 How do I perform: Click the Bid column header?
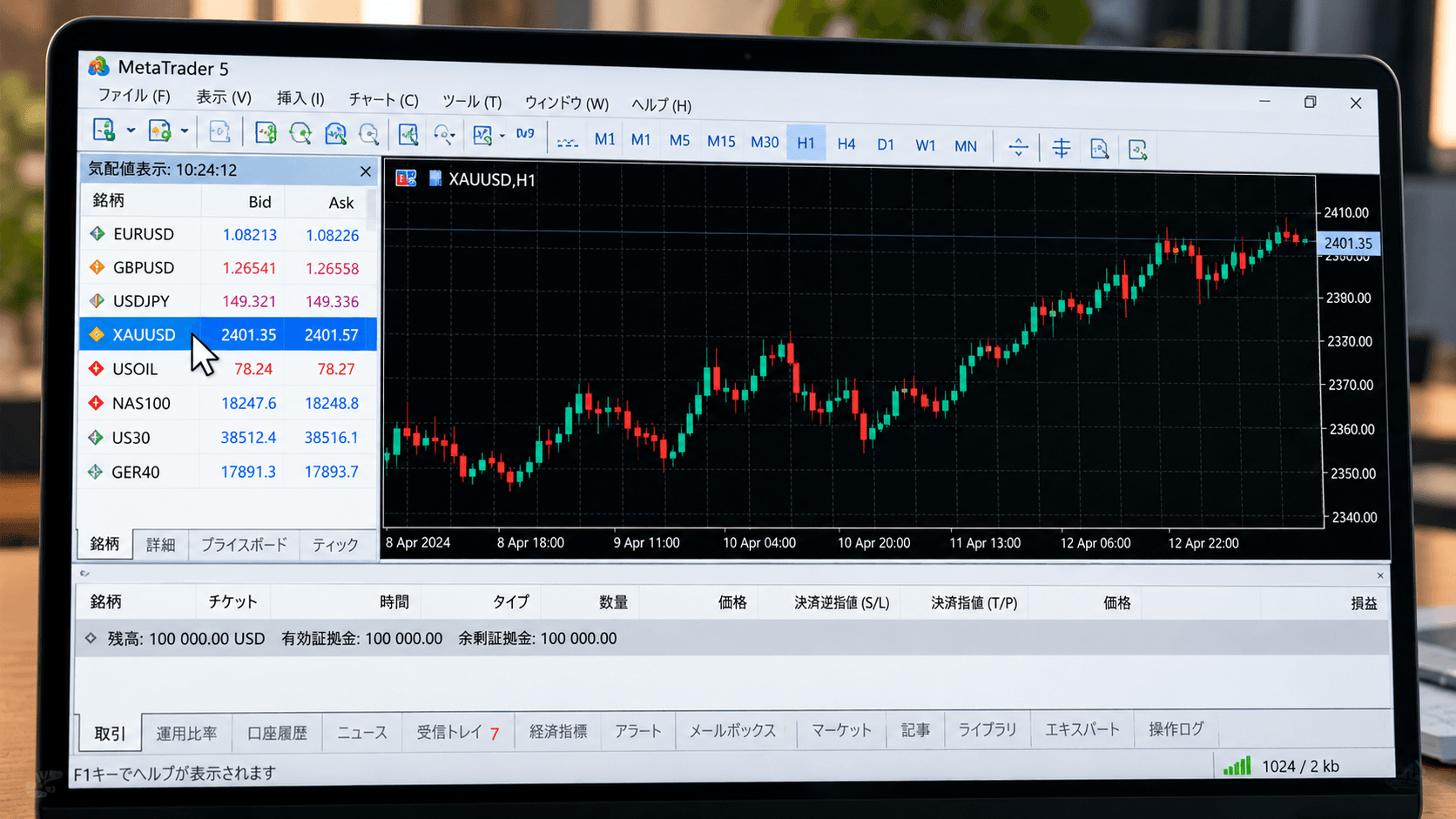coord(260,202)
